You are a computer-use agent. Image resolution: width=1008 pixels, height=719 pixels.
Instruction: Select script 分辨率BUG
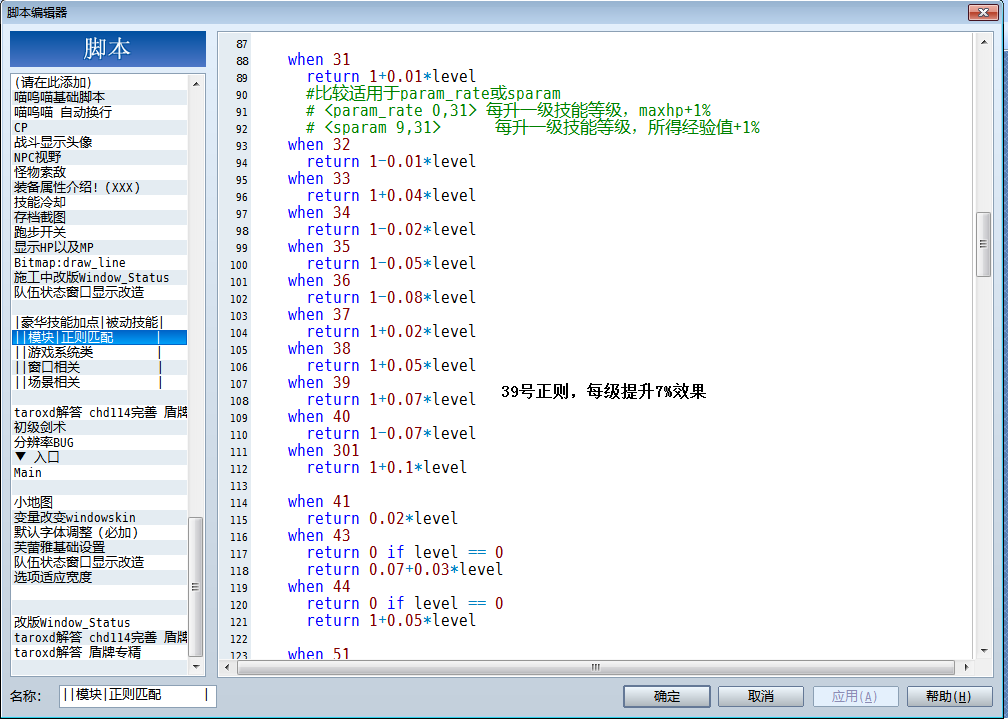click(100, 442)
